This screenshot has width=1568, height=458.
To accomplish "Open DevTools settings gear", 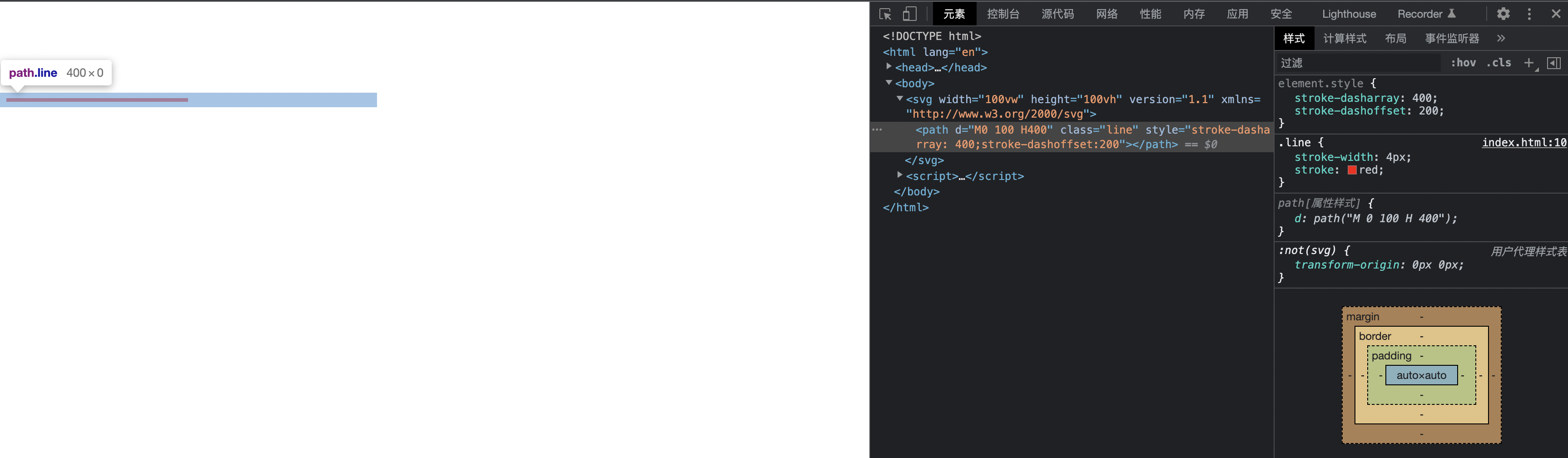I will pos(1503,14).
